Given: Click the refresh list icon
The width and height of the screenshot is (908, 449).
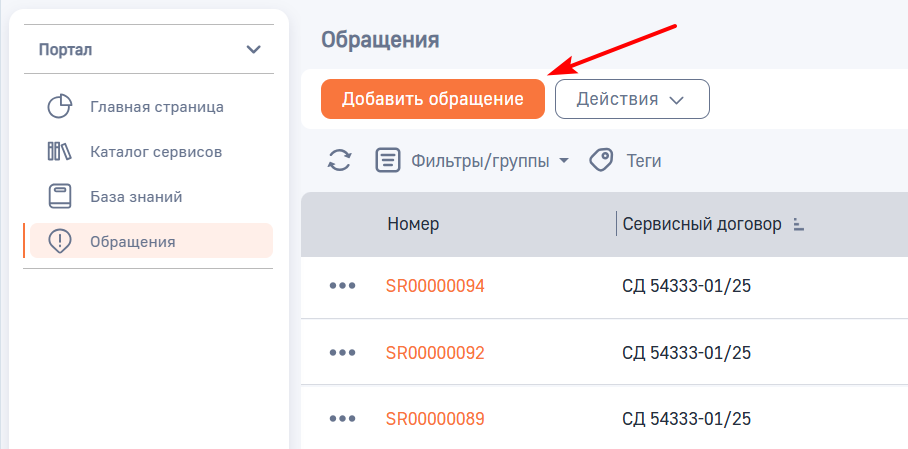Looking at the screenshot, I should click(340, 160).
